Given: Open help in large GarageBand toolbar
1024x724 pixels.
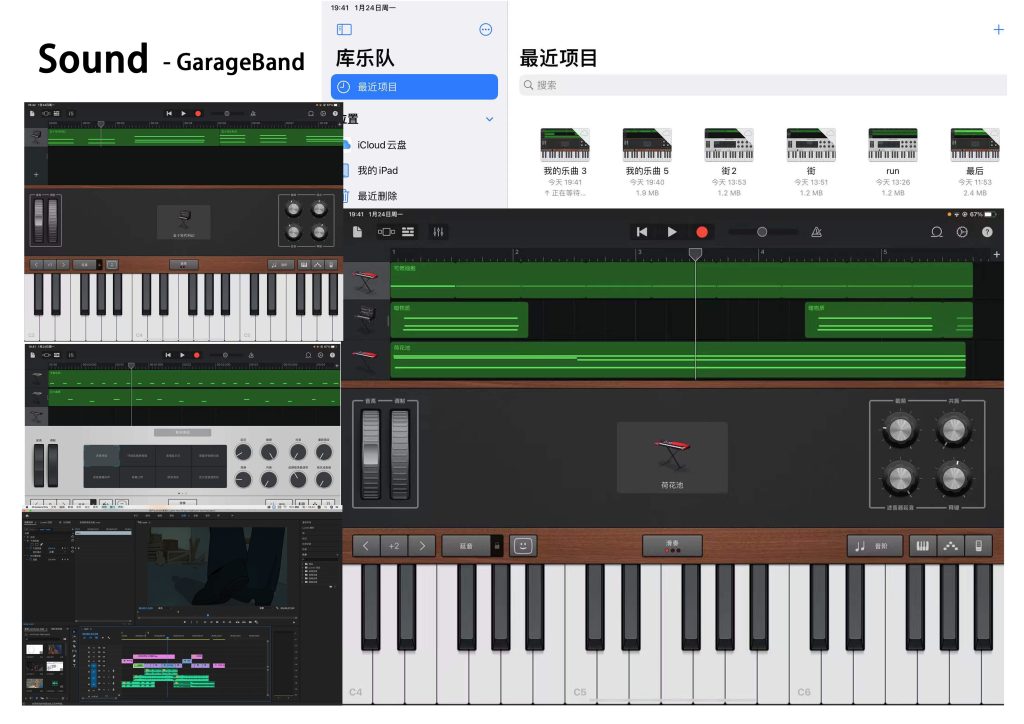Looking at the screenshot, I should click(x=987, y=232).
